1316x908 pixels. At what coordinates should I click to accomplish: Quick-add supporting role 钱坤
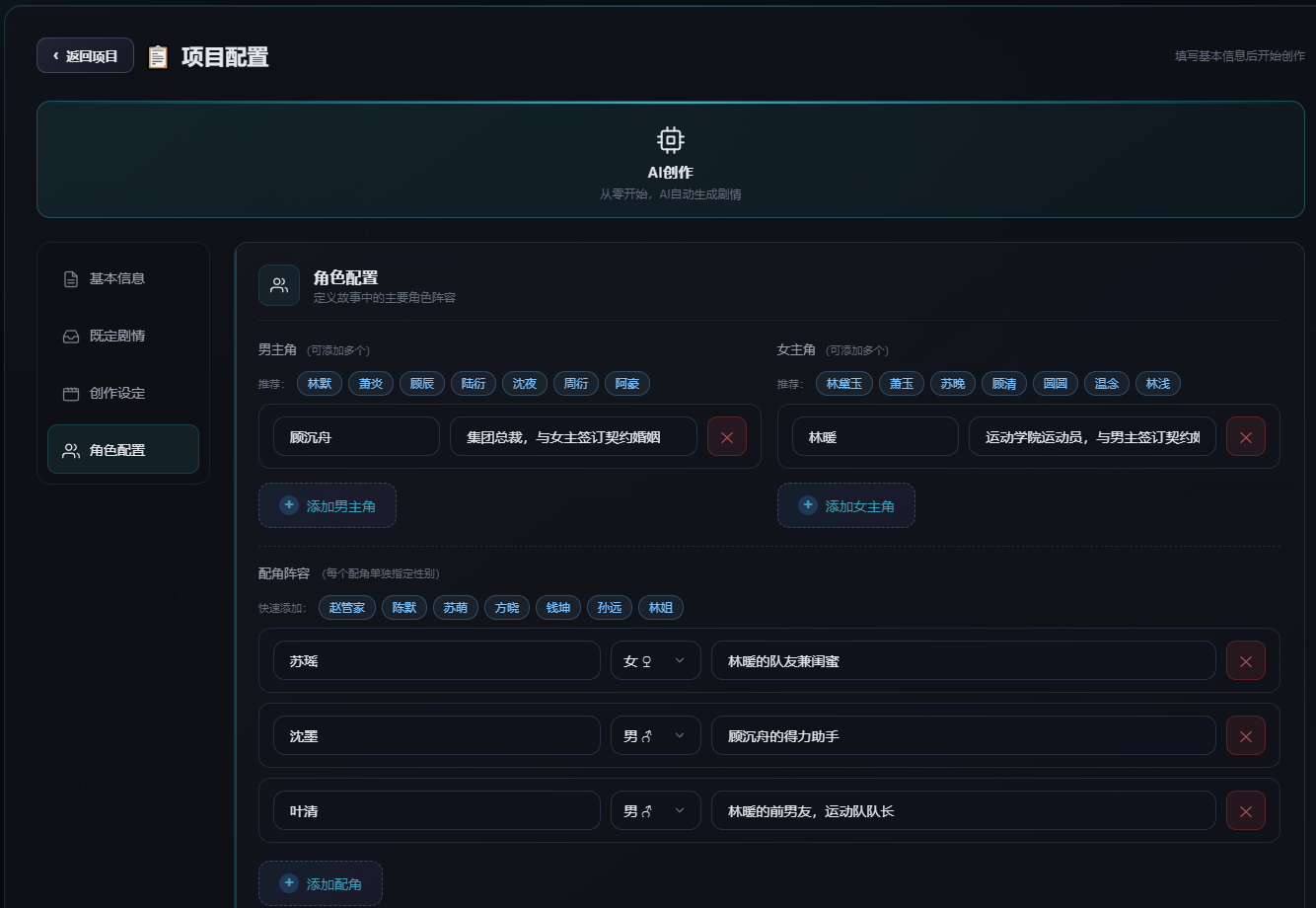click(x=558, y=607)
